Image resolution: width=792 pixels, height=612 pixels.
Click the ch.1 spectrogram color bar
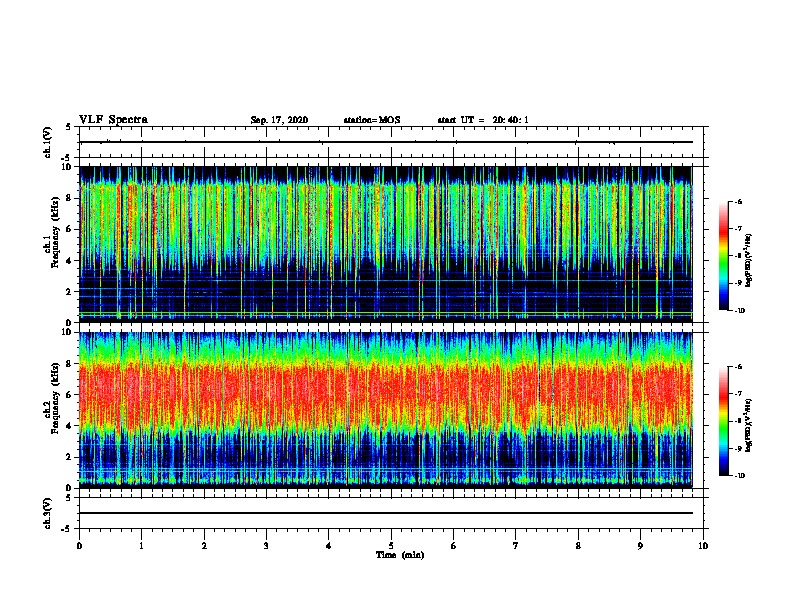click(724, 256)
